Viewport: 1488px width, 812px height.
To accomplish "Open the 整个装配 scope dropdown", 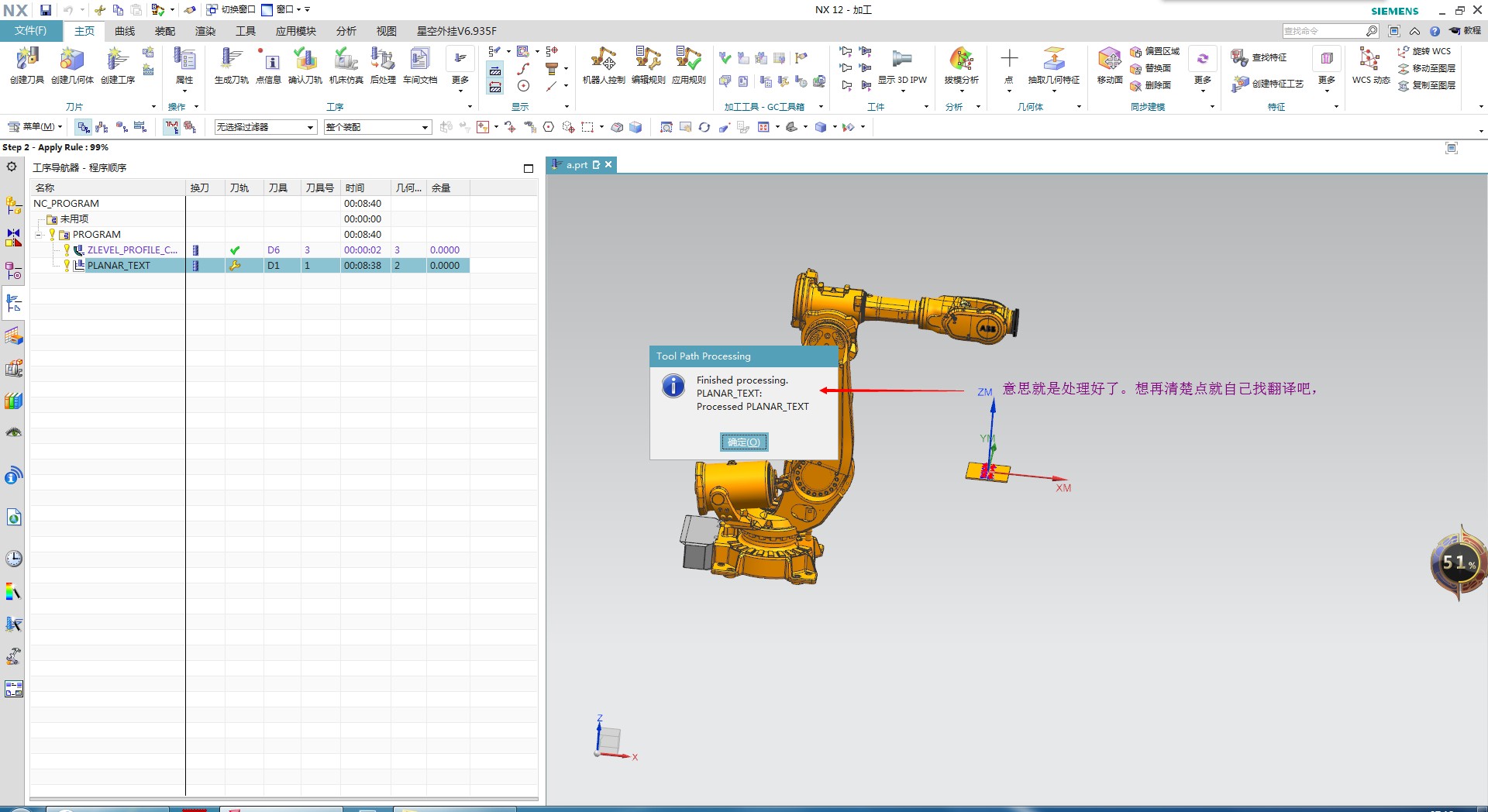I will coord(377,127).
